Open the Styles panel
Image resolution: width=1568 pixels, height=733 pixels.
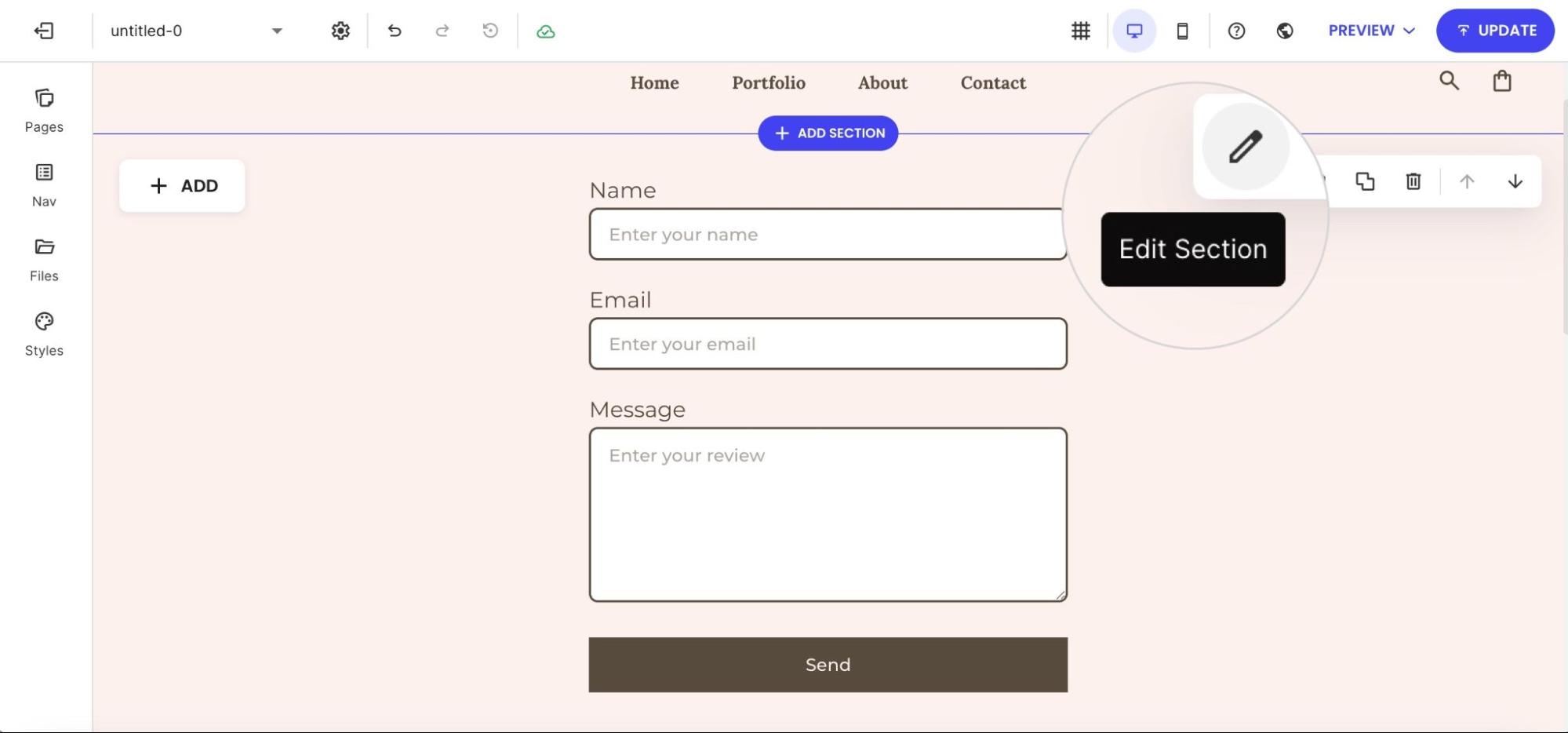pos(44,334)
